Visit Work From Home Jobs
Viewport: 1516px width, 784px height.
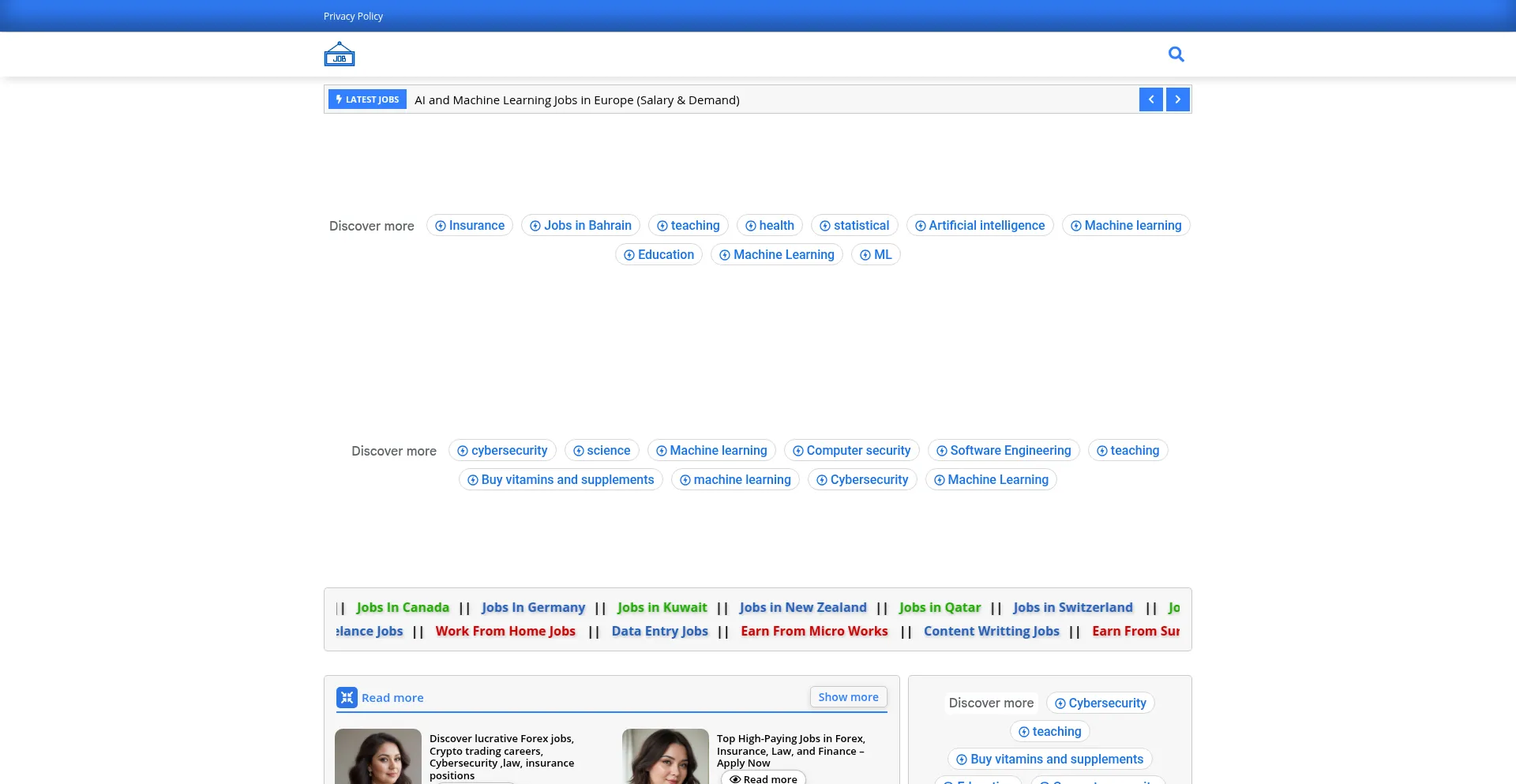tap(505, 631)
